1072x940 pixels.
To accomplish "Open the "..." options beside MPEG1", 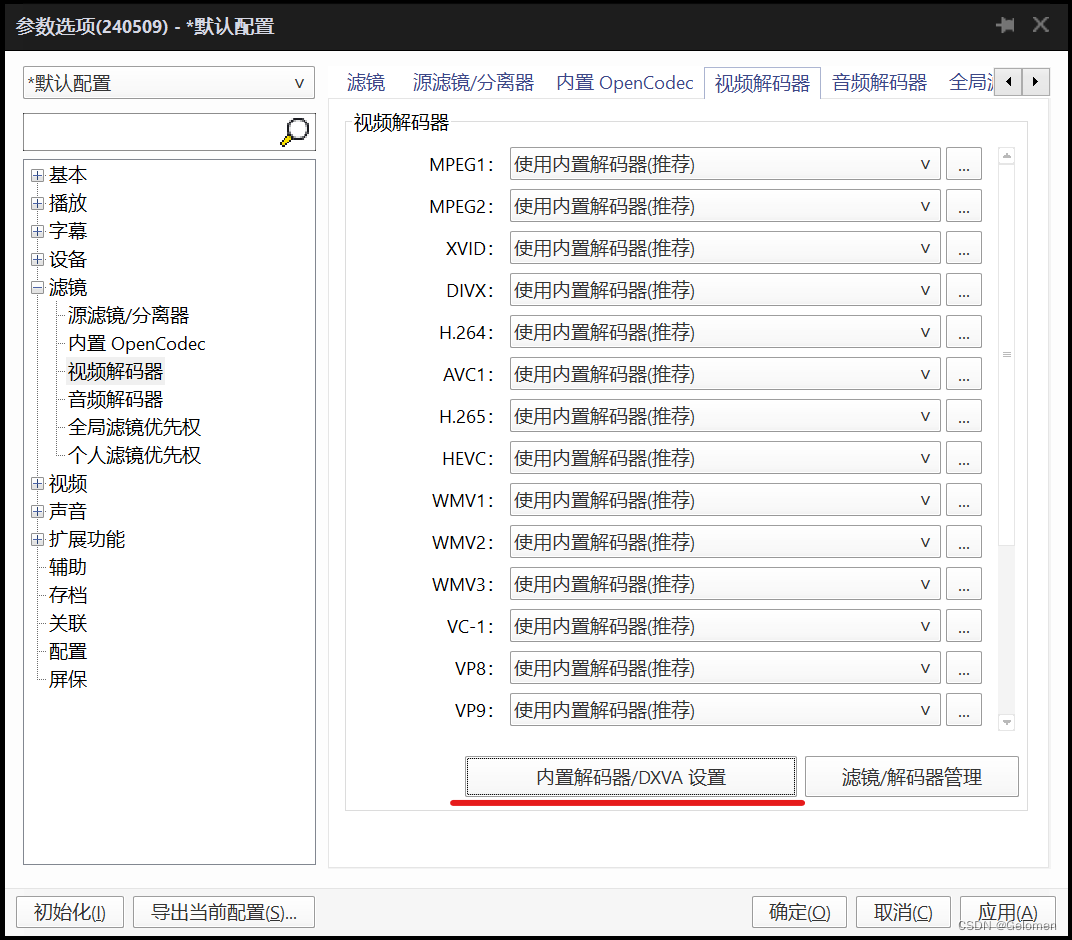I will [962, 164].
